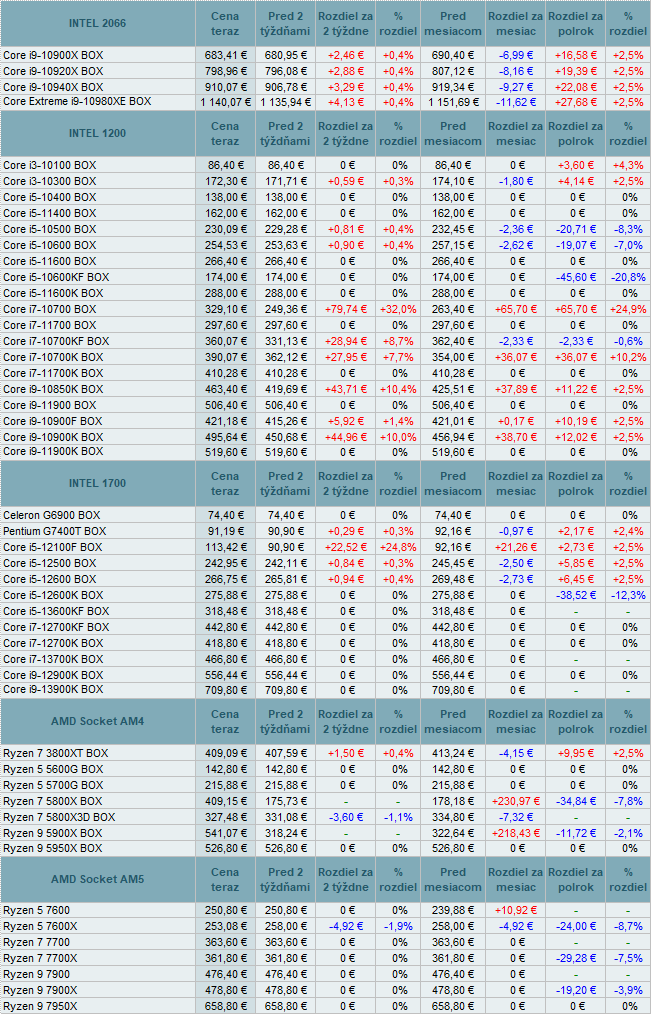
Task: Select the Core i9-10900F BOX row name
Action: [x=52, y=421]
